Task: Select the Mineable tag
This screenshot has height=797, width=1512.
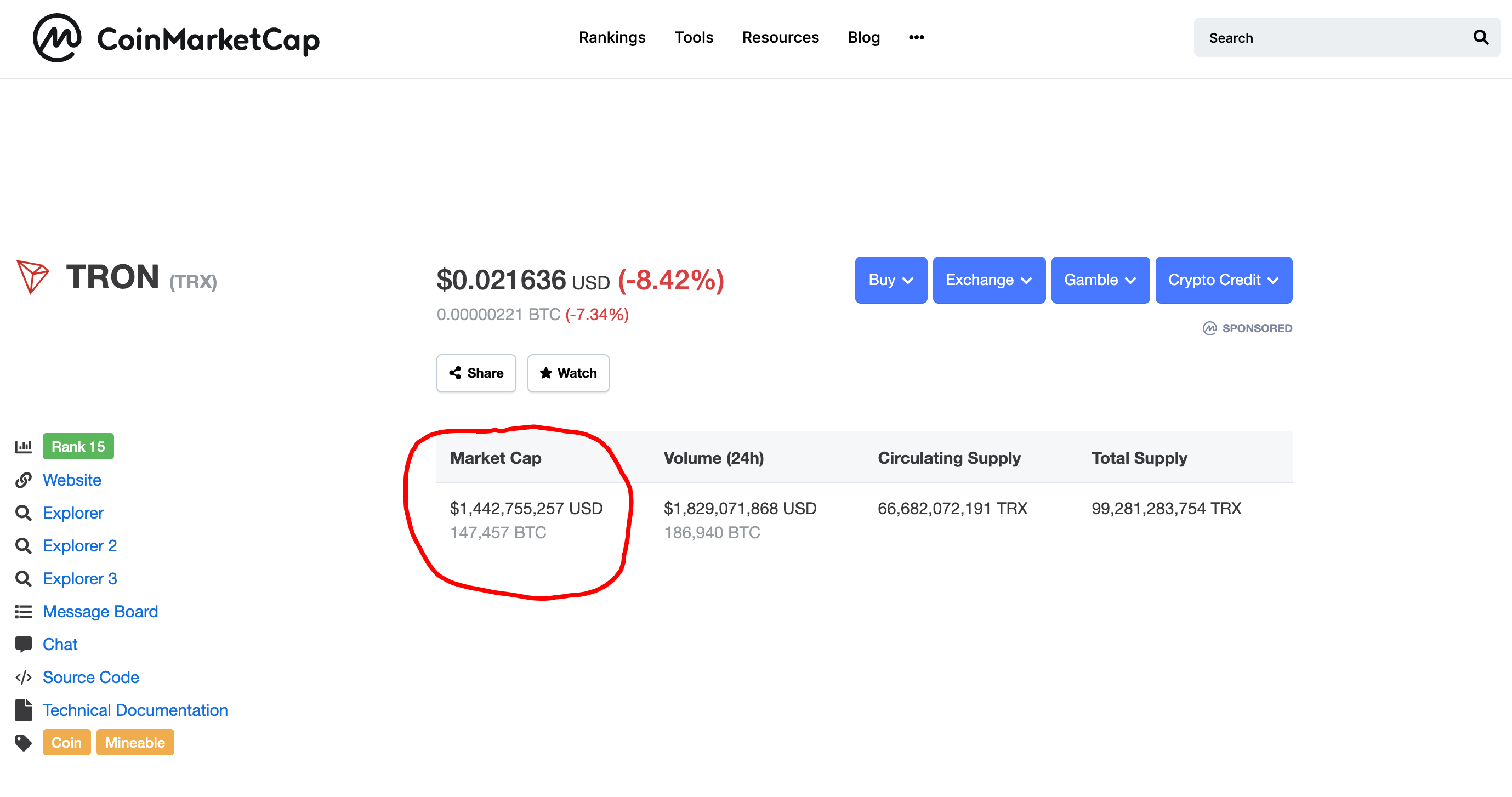Action: pyautogui.click(x=135, y=742)
